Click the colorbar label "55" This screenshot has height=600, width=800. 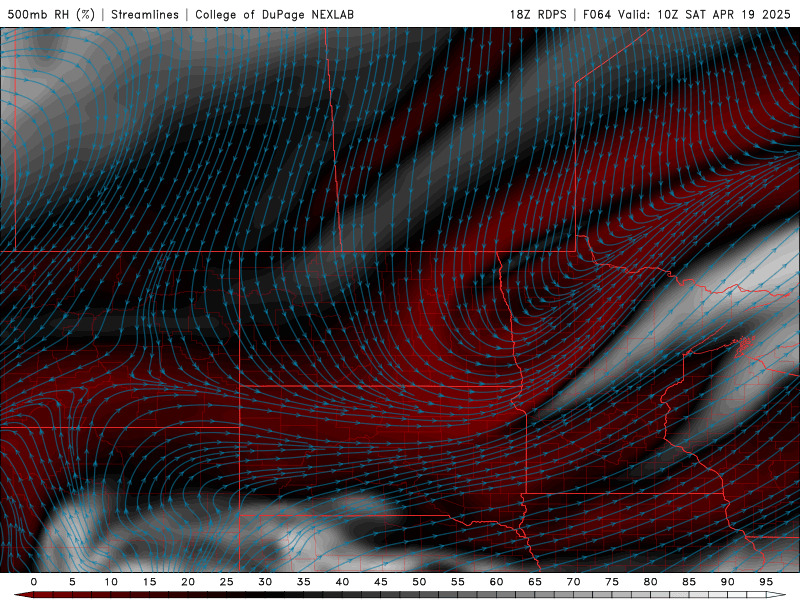coord(458,582)
